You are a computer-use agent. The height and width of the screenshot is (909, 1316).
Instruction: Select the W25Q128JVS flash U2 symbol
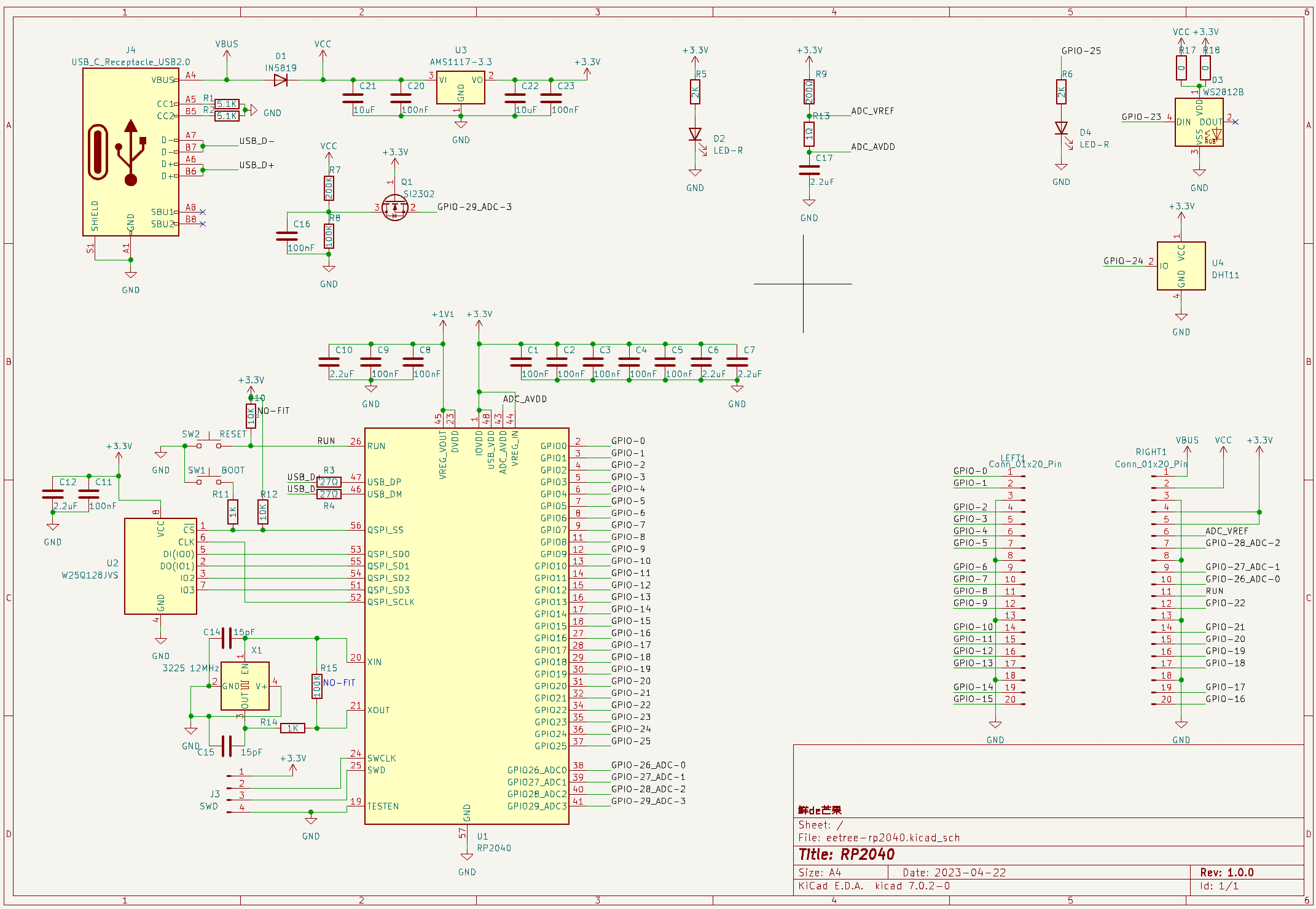160,566
